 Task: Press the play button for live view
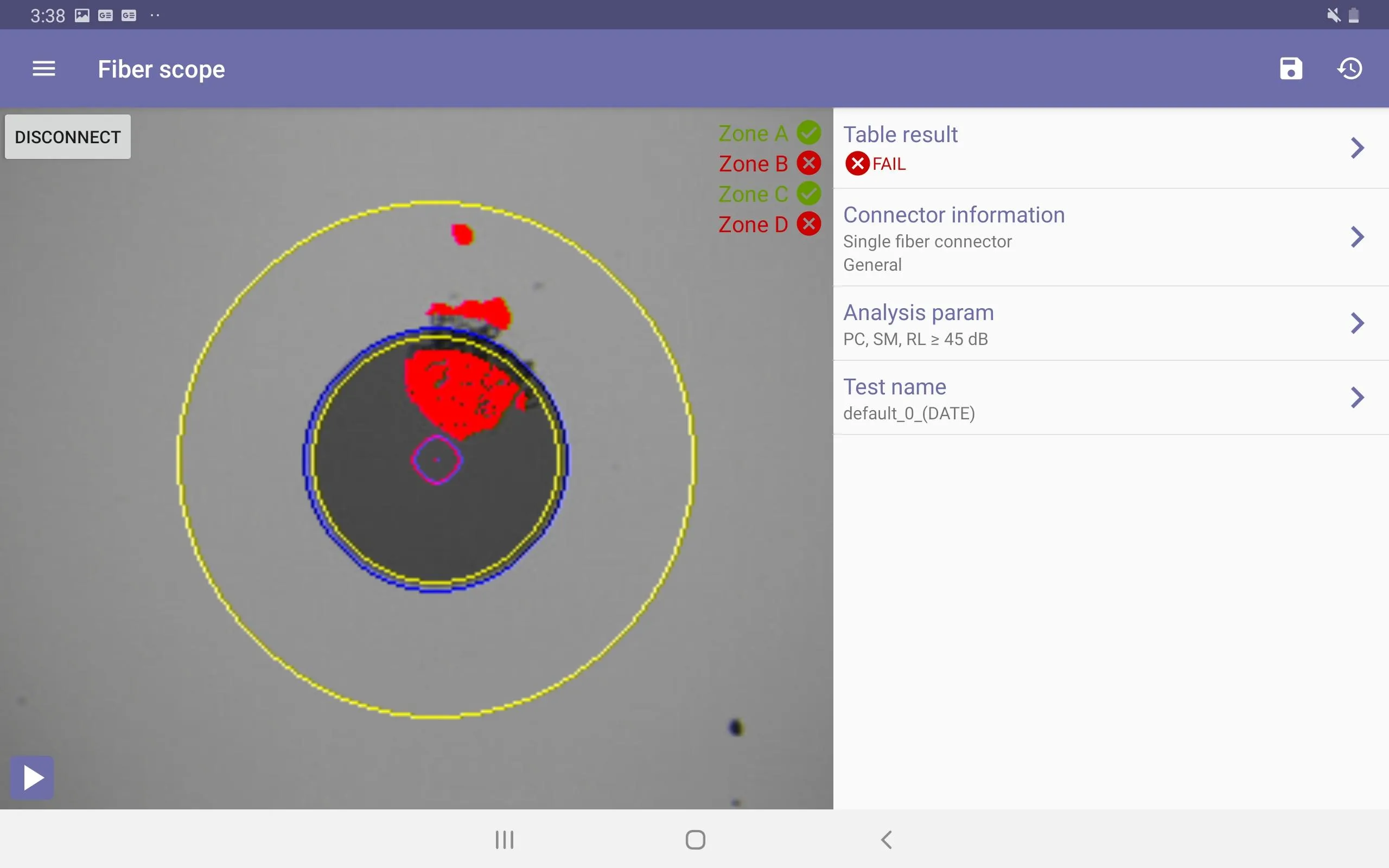[33, 777]
